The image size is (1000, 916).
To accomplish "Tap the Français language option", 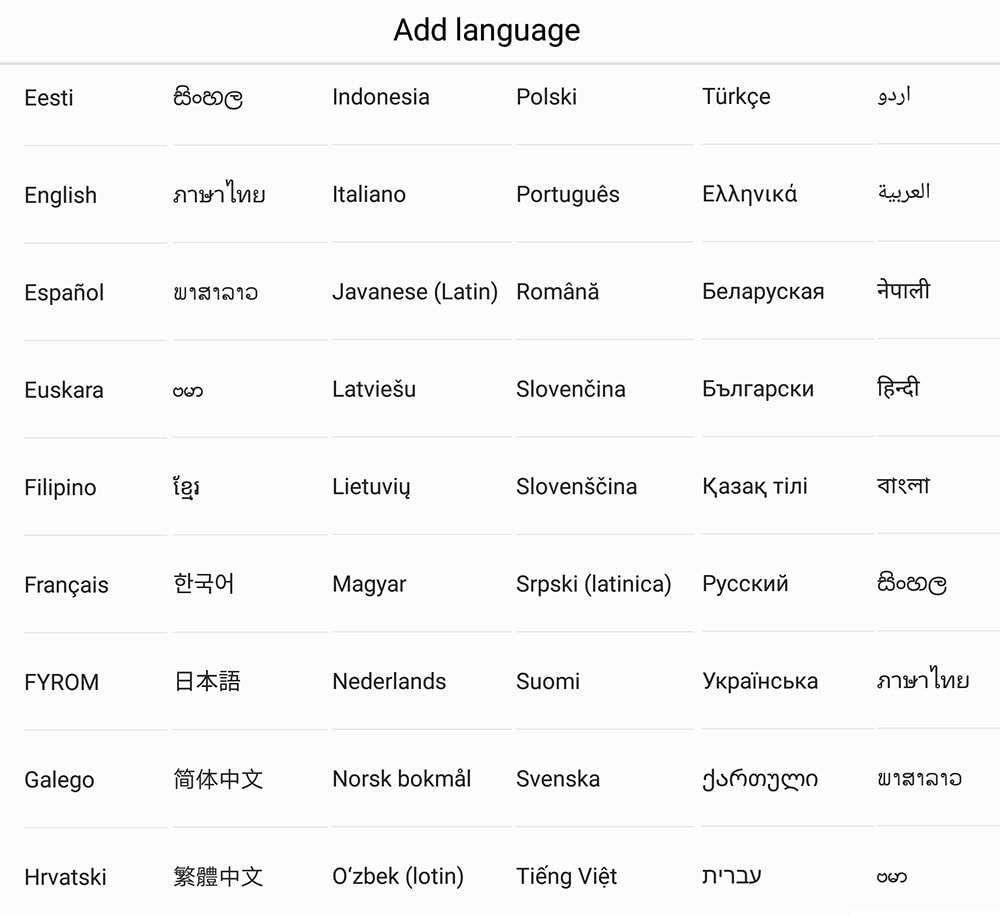I will 66,585.
